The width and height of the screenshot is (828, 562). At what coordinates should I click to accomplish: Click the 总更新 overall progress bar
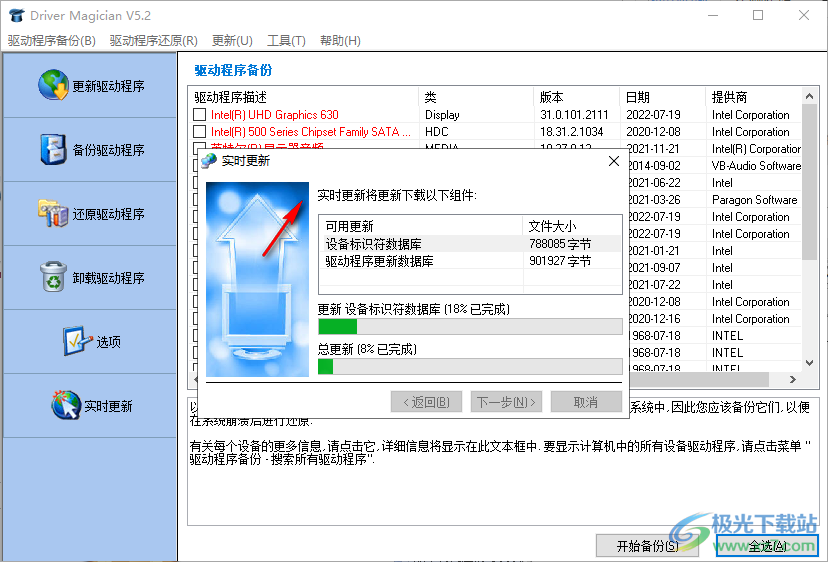click(x=470, y=367)
